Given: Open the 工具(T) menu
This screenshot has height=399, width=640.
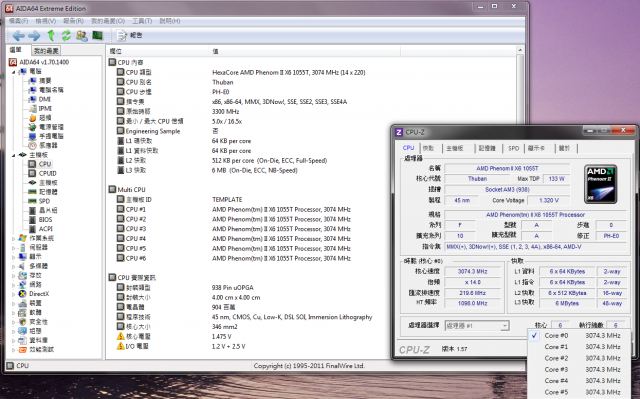Looking at the screenshot, I should click(142, 21).
